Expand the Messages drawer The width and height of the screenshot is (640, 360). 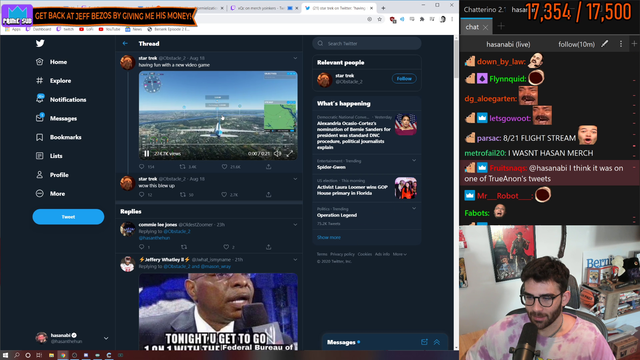point(437,342)
